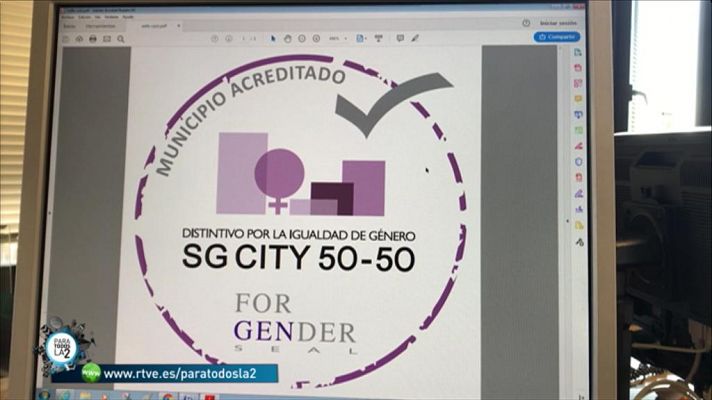Image resolution: width=712 pixels, height=400 pixels.
Task: Open the Edición menu
Action: tap(84, 17)
